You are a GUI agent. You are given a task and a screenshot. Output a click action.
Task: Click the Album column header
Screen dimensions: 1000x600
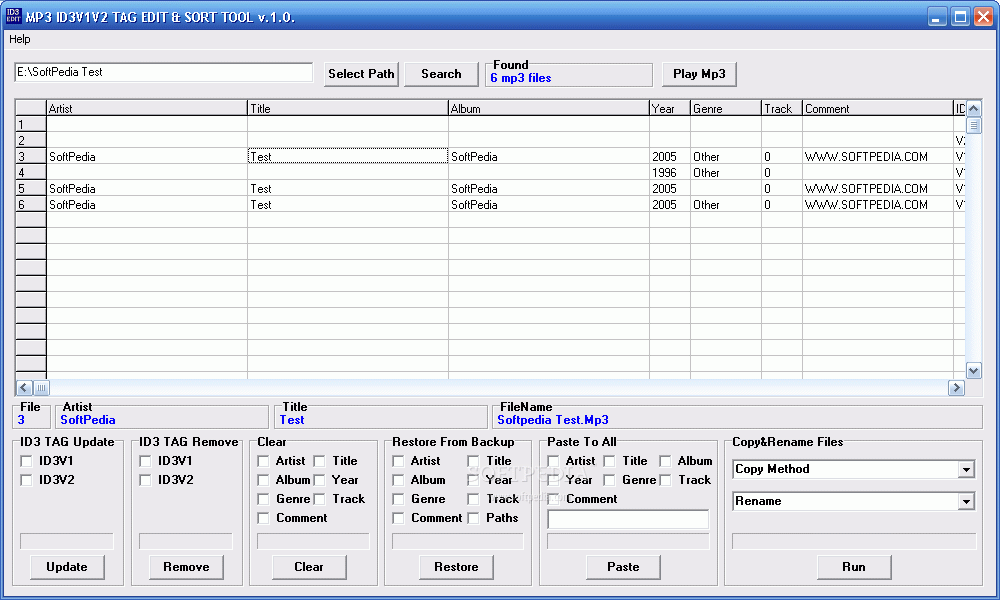point(548,108)
